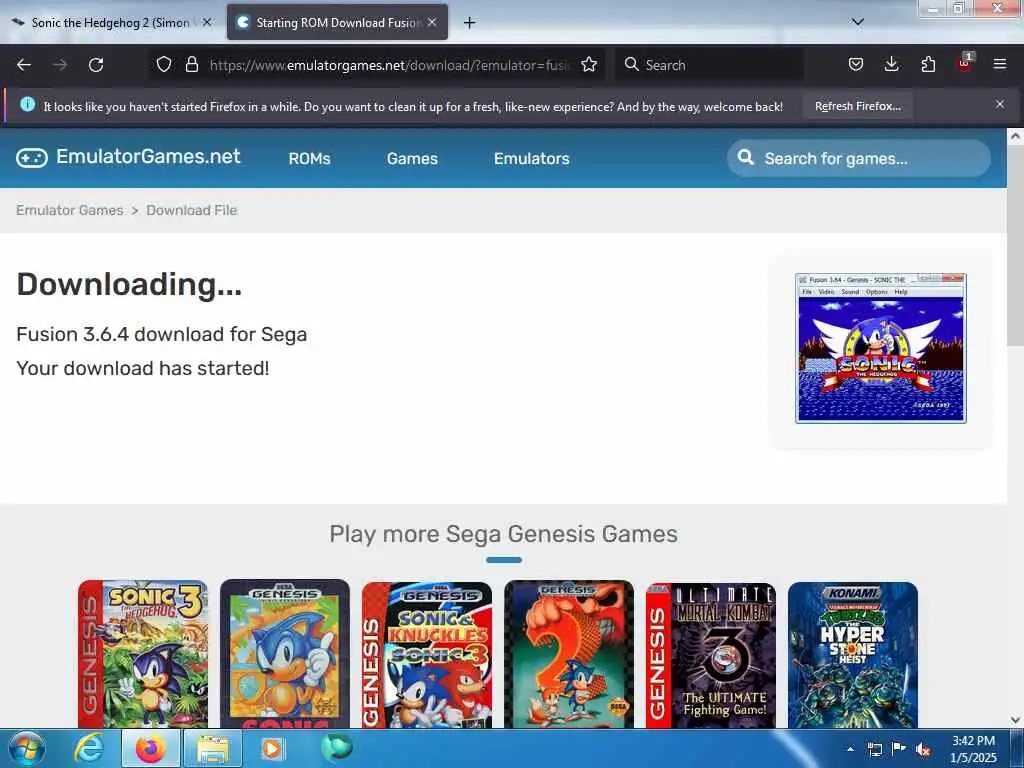Open the Games menu
The width and height of the screenshot is (1024, 768).
click(x=412, y=159)
